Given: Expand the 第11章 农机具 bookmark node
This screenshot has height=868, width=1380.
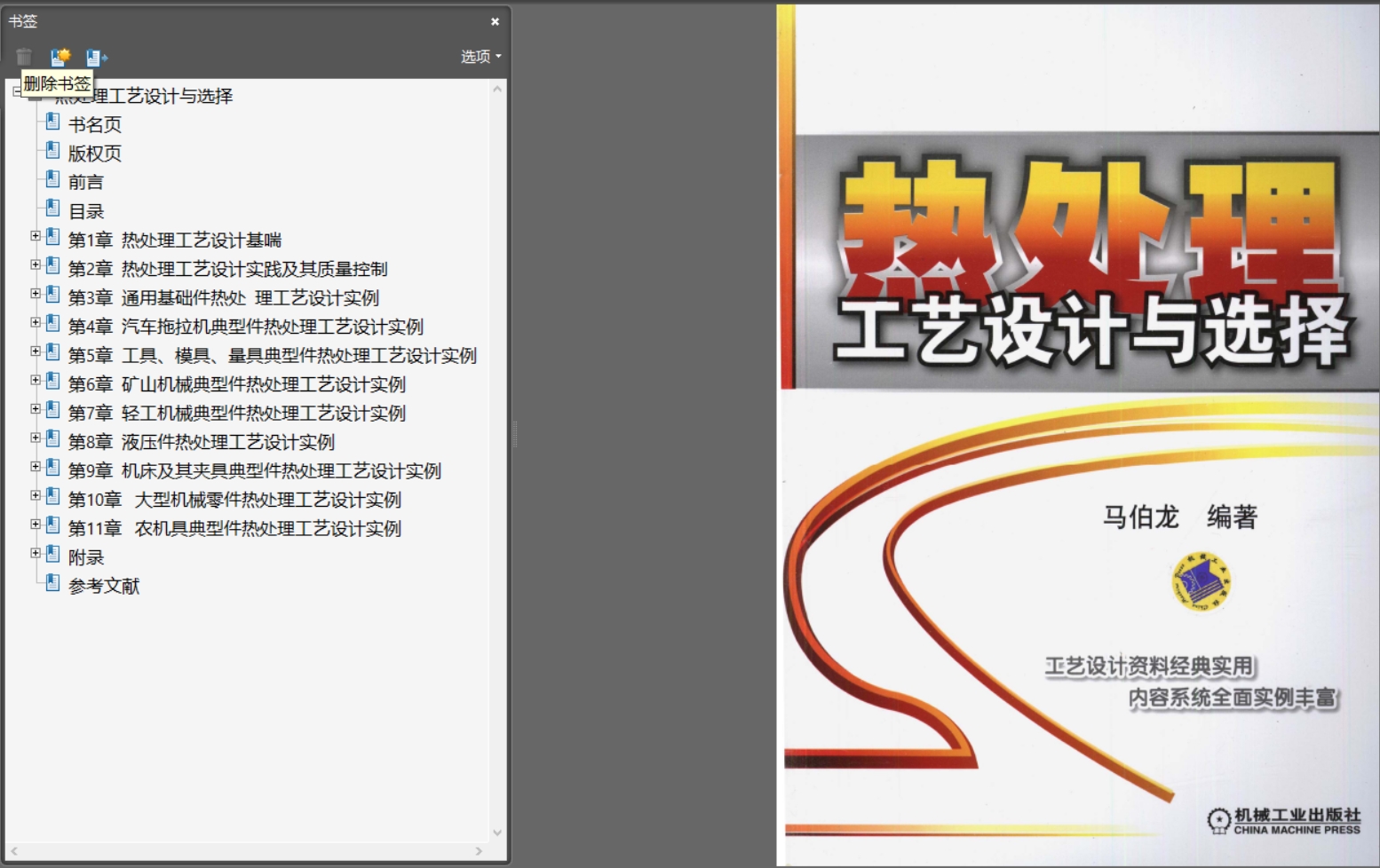Looking at the screenshot, I should tap(36, 525).
